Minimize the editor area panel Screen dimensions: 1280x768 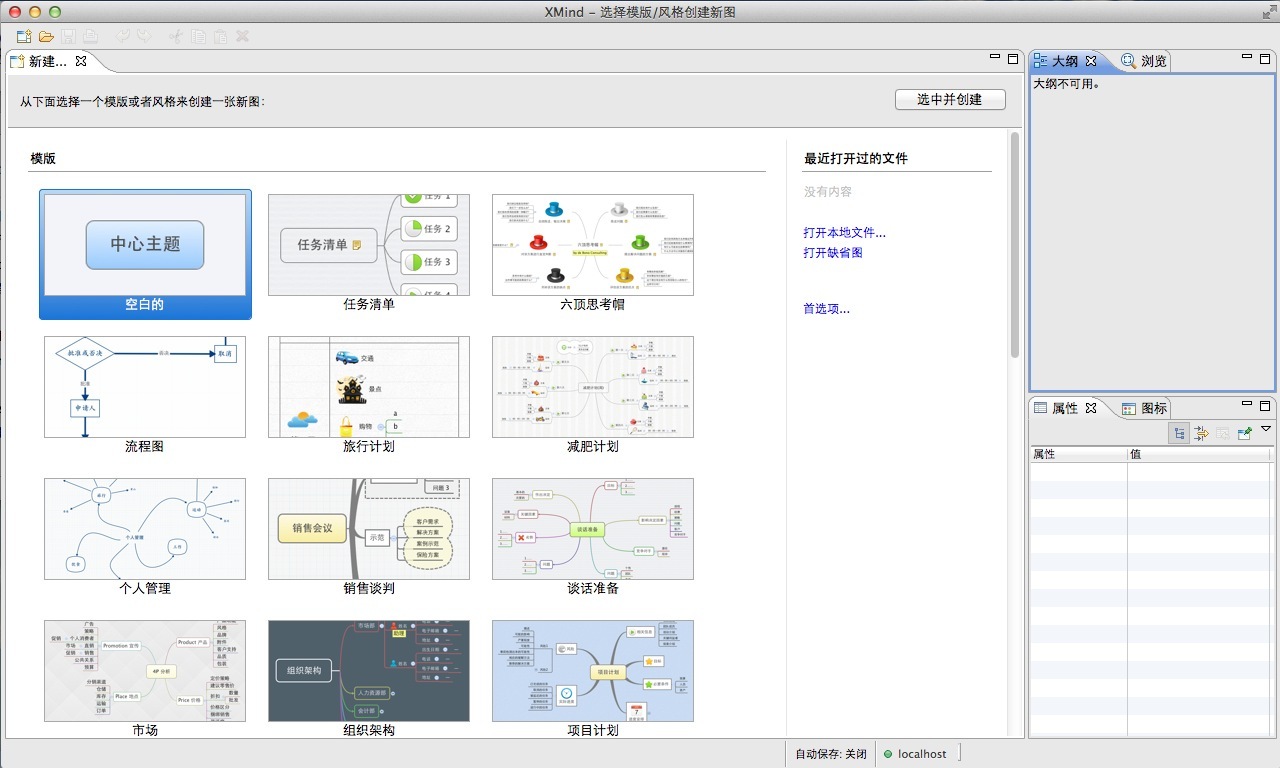tap(995, 57)
